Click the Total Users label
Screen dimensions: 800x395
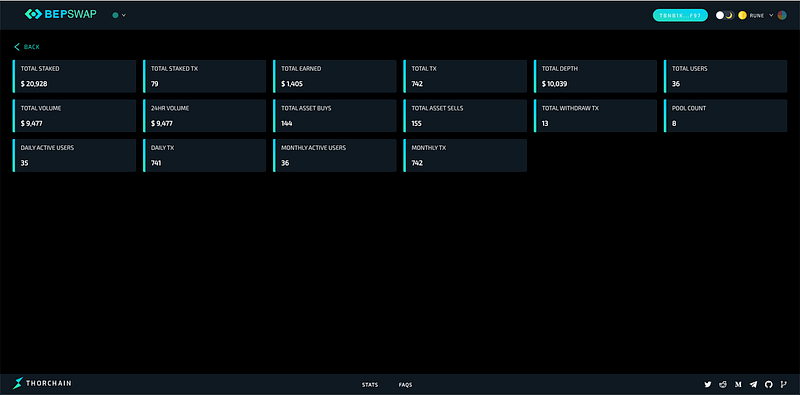coord(689,68)
